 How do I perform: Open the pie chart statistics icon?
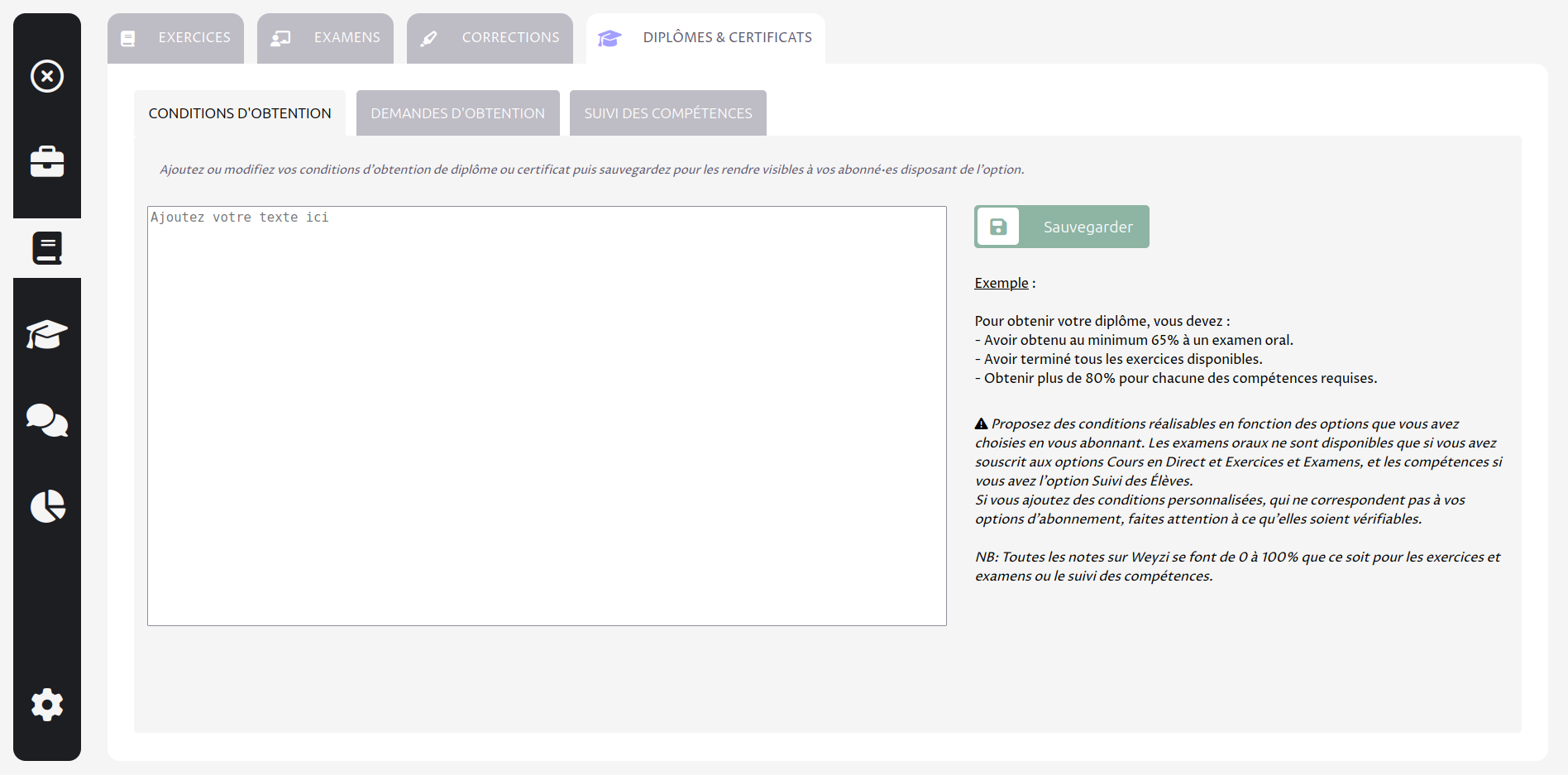pos(47,506)
